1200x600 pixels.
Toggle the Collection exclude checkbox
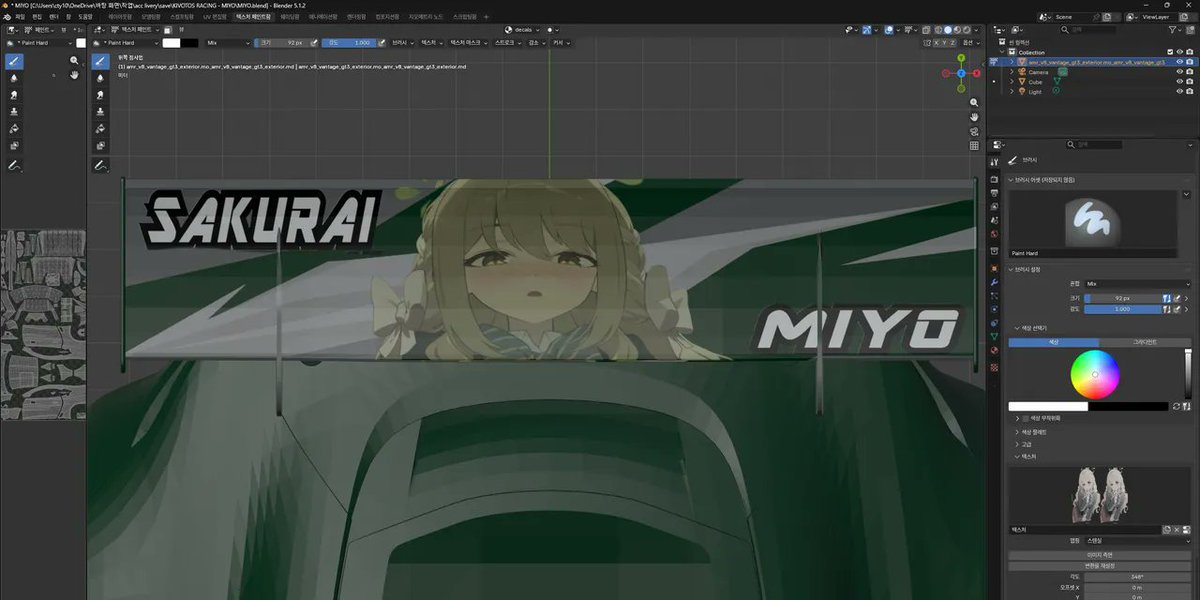(x=1170, y=52)
